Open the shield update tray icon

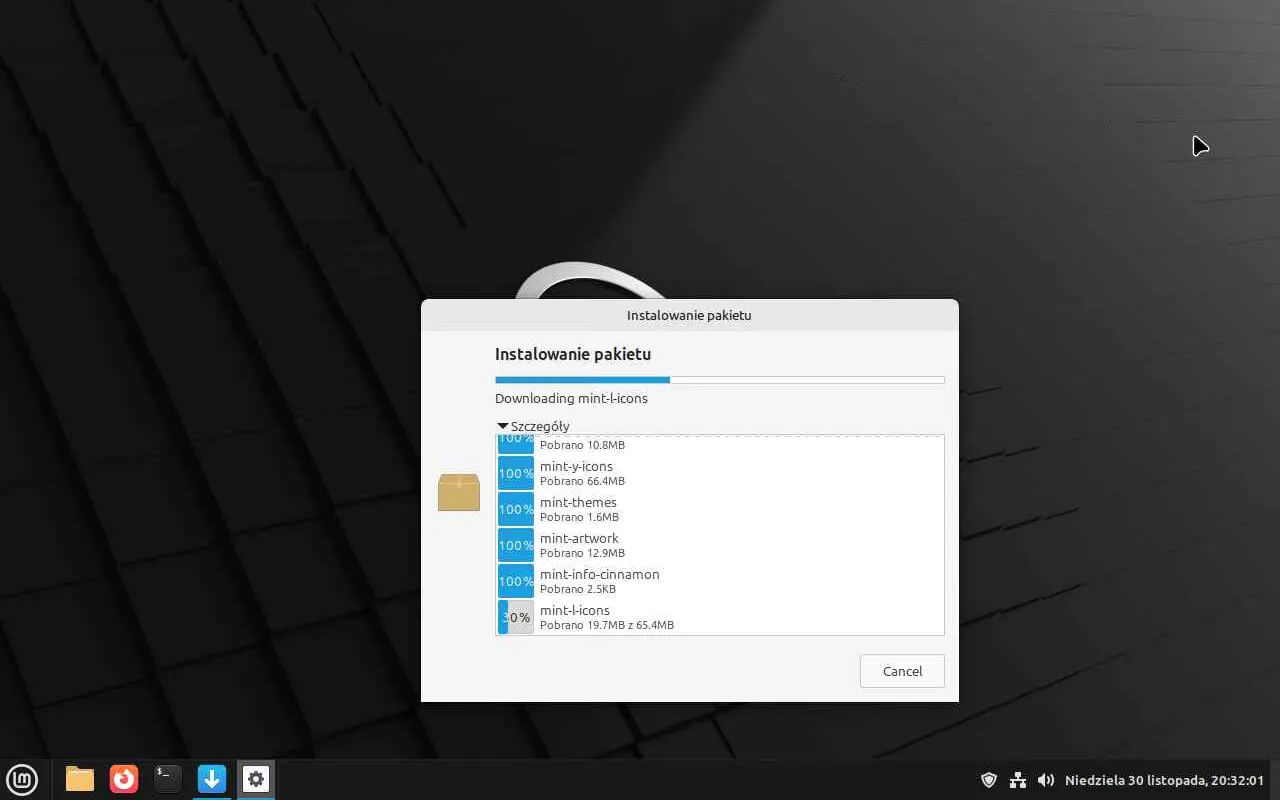(989, 780)
